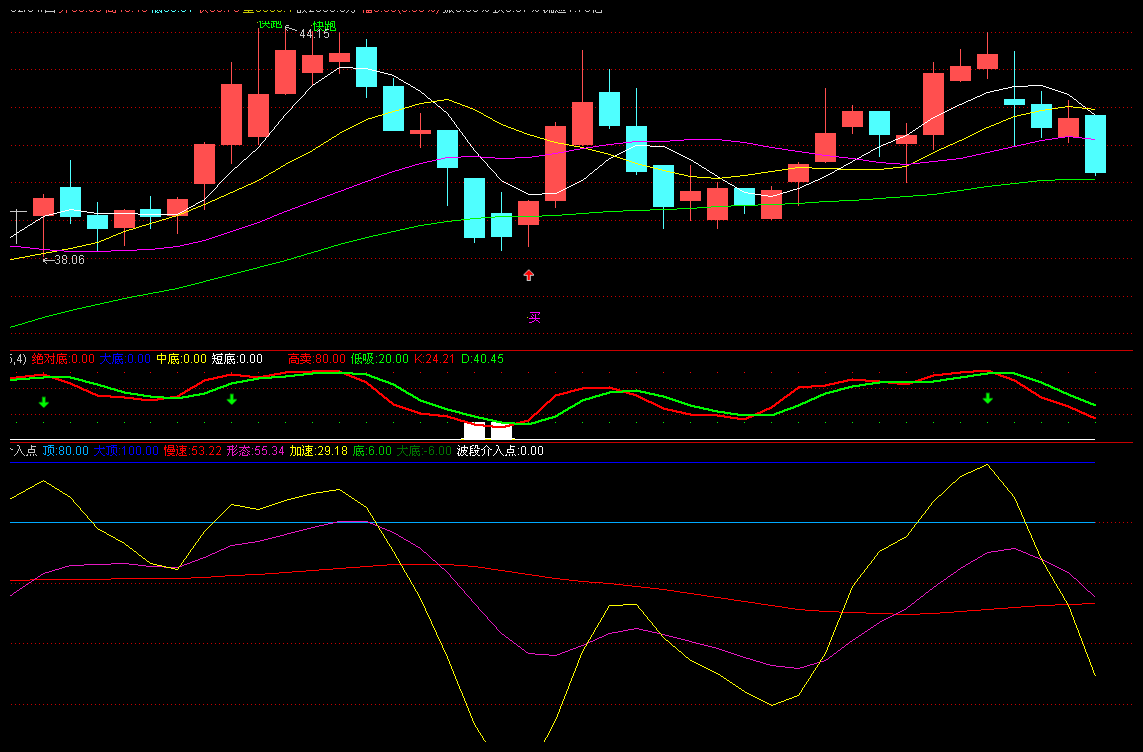Click the K:24.21 value label
Image resolution: width=1143 pixels, height=752 pixels.
[434, 359]
